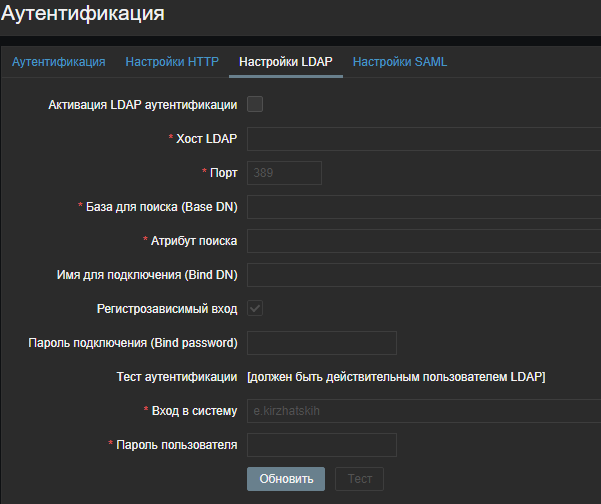Enable the Активация LDAP аутентификации checkbox
The height and width of the screenshot is (504, 601).
click(x=255, y=104)
